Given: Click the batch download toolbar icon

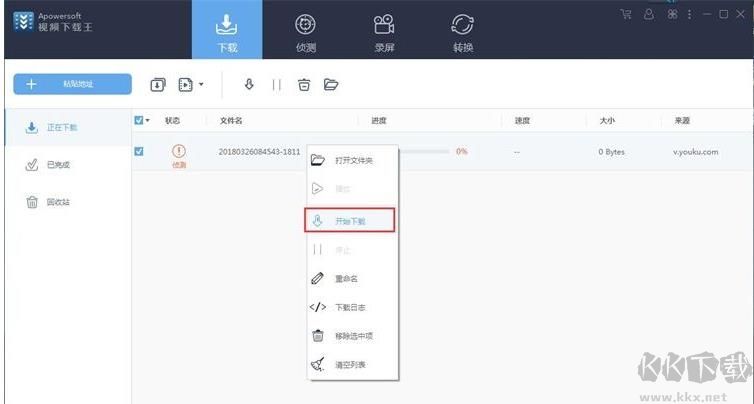Looking at the screenshot, I should (158, 85).
